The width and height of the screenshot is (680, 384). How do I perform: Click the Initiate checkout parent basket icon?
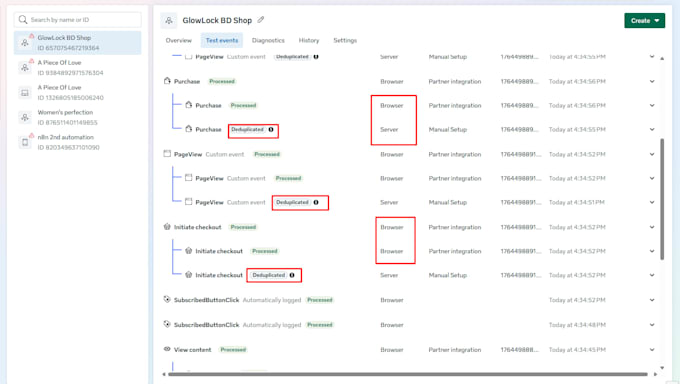pos(167,226)
